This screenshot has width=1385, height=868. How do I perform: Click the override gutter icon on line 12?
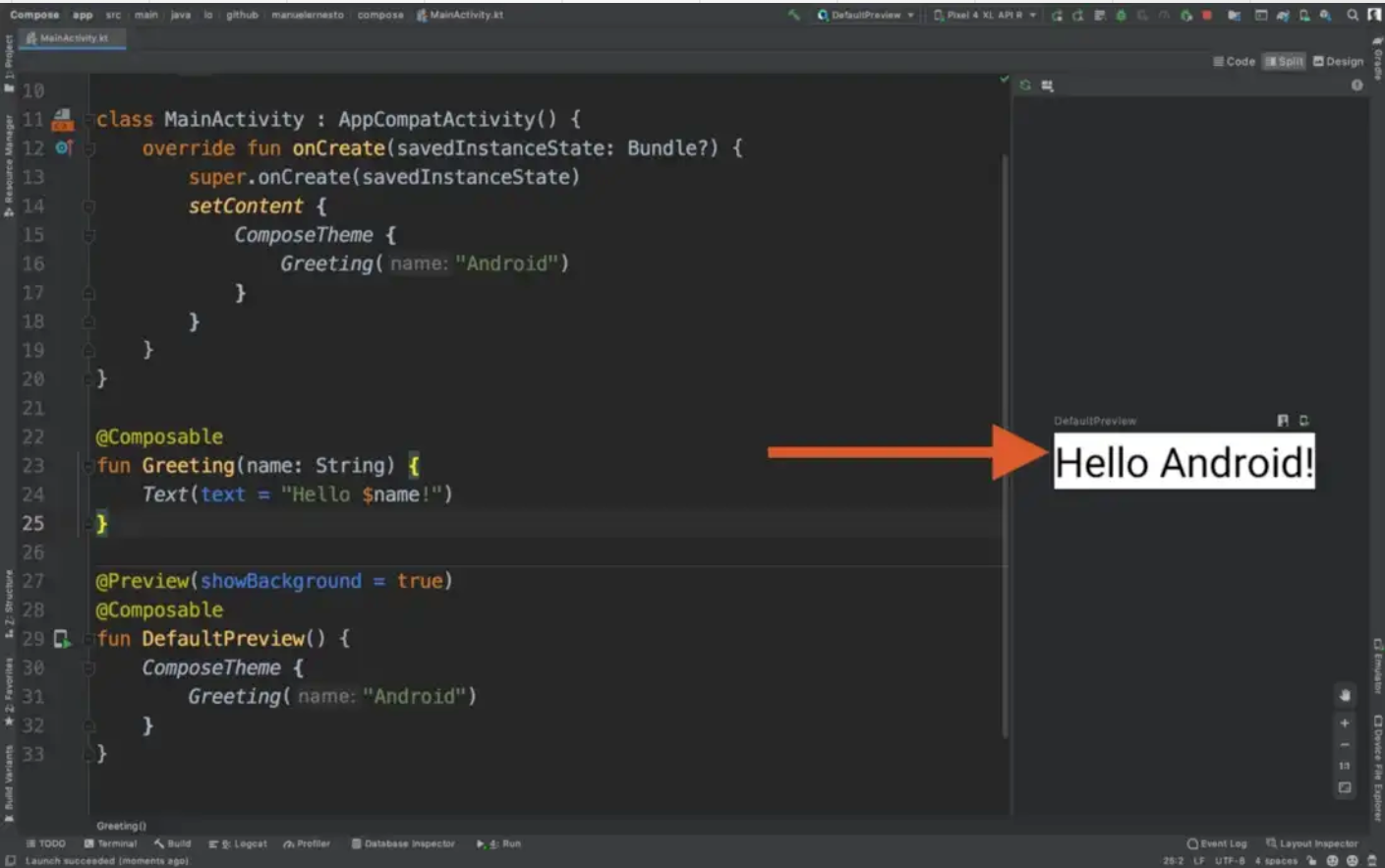click(x=63, y=147)
